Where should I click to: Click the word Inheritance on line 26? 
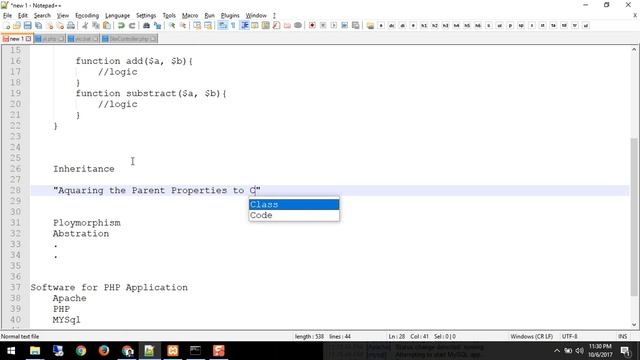(84, 169)
